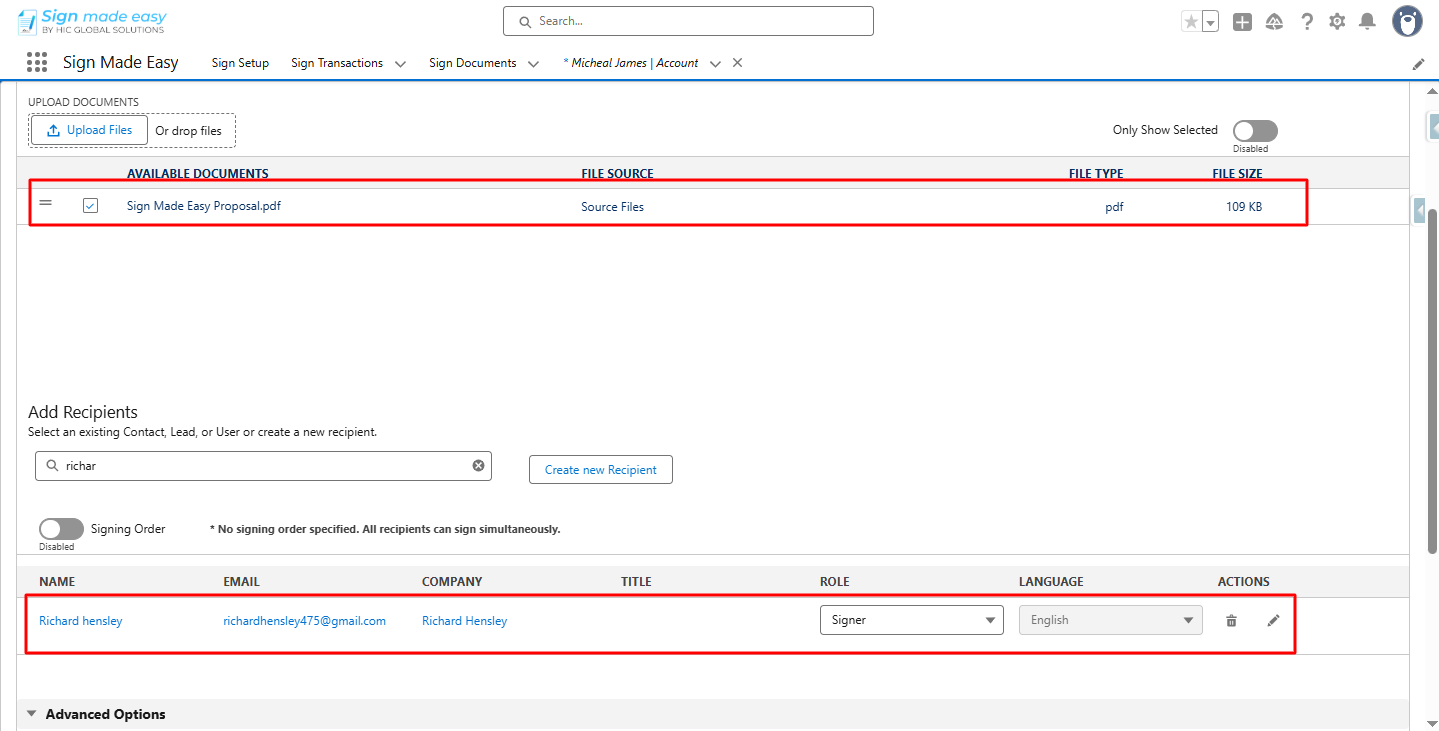Delete recipient Richard hensley via trash icon

click(x=1231, y=621)
